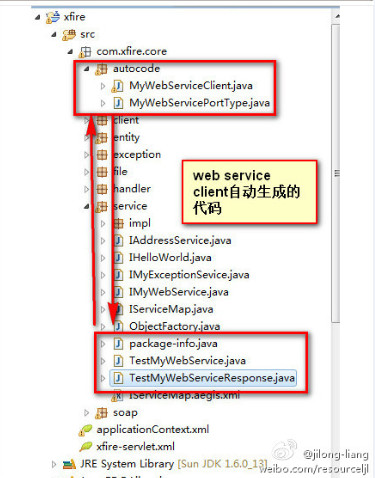Select applicationContext.xml file name
This screenshot has width=375, height=478.
[x=153, y=430]
